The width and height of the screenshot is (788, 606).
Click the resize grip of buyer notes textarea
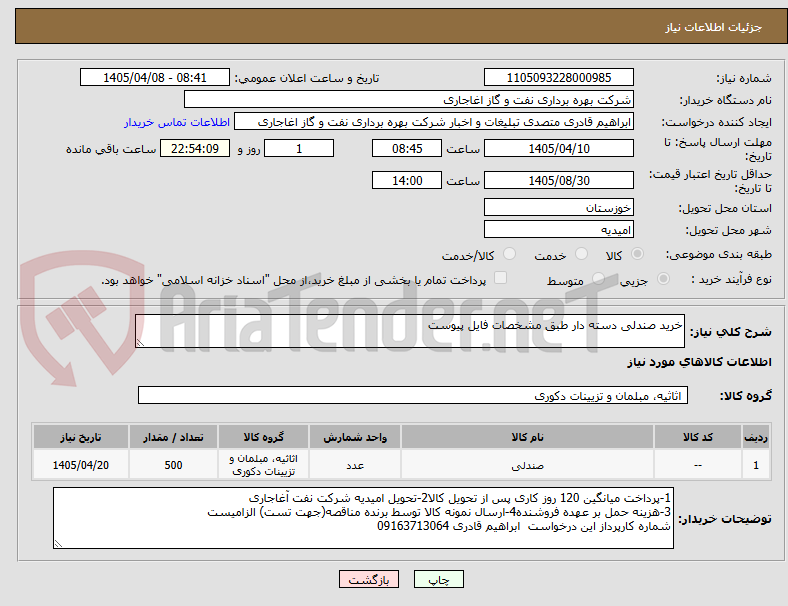[58, 544]
